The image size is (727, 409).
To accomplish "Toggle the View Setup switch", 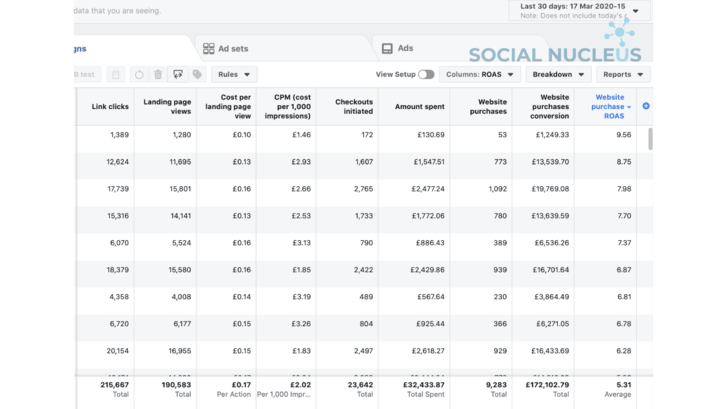I will pyautogui.click(x=426, y=74).
